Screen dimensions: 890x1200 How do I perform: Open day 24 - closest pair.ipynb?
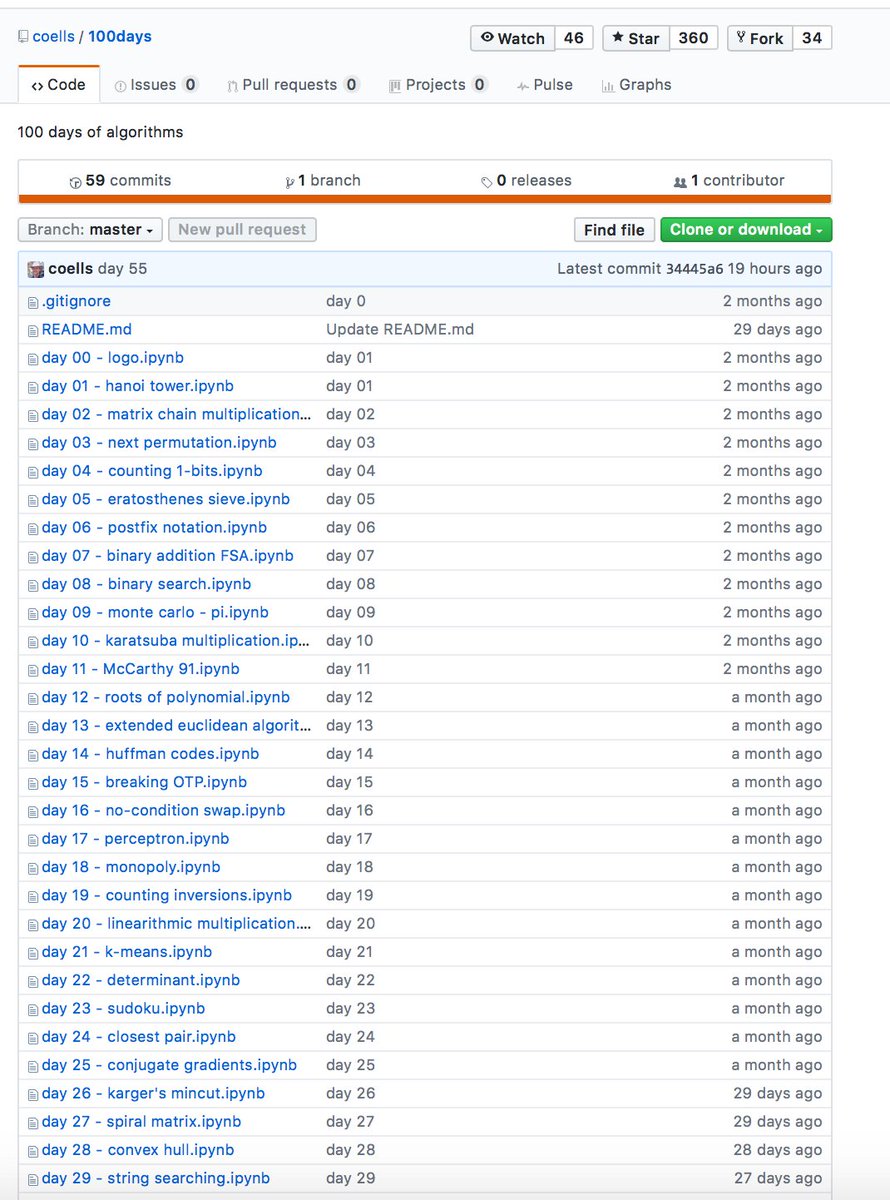pyautogui.click(x=139, y=1037)
